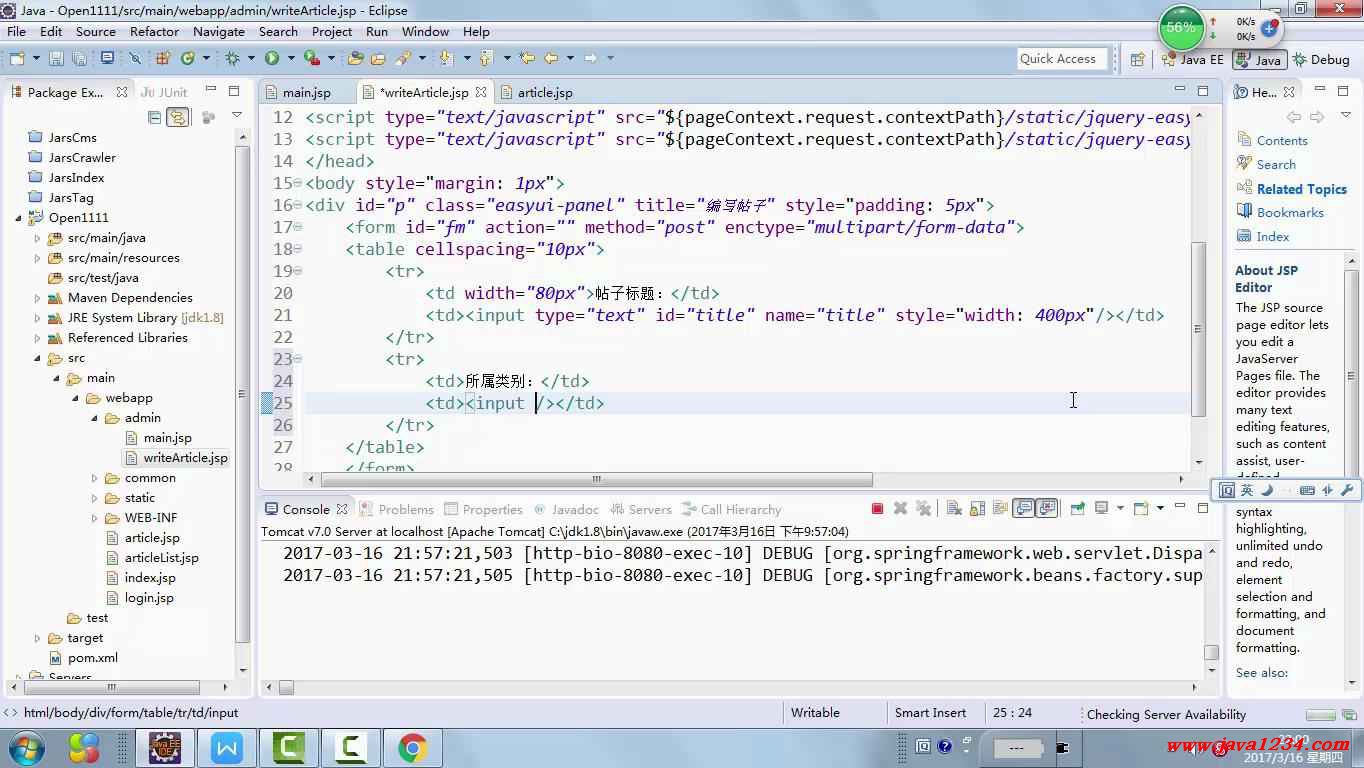Click the Windows Start button
The height and width of the screenshot is (768, 1364).
click(26, 748)
